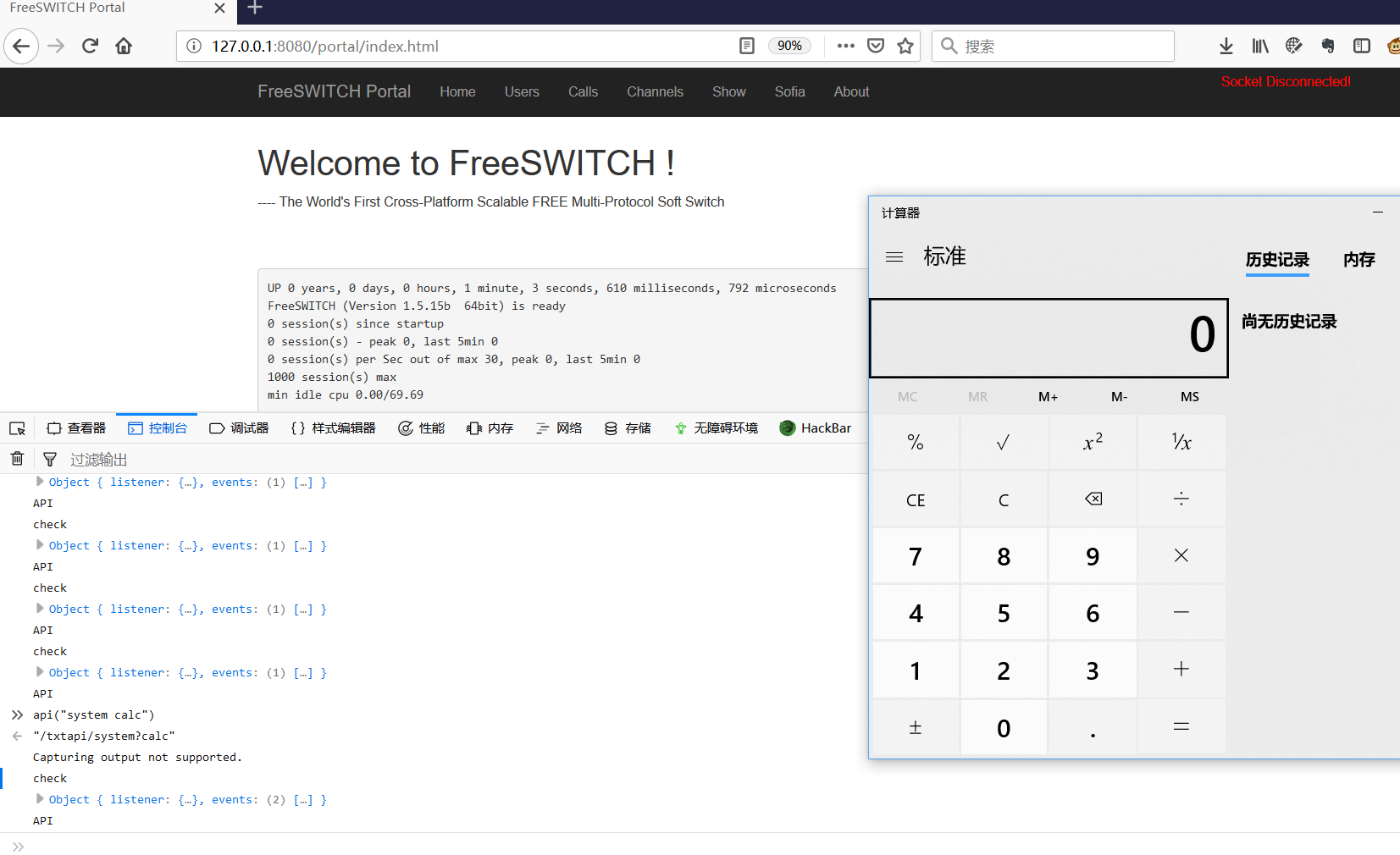1400x855 pixels.
Task: Open the calculator hamburger navigation menu
Action: point(894,256)
